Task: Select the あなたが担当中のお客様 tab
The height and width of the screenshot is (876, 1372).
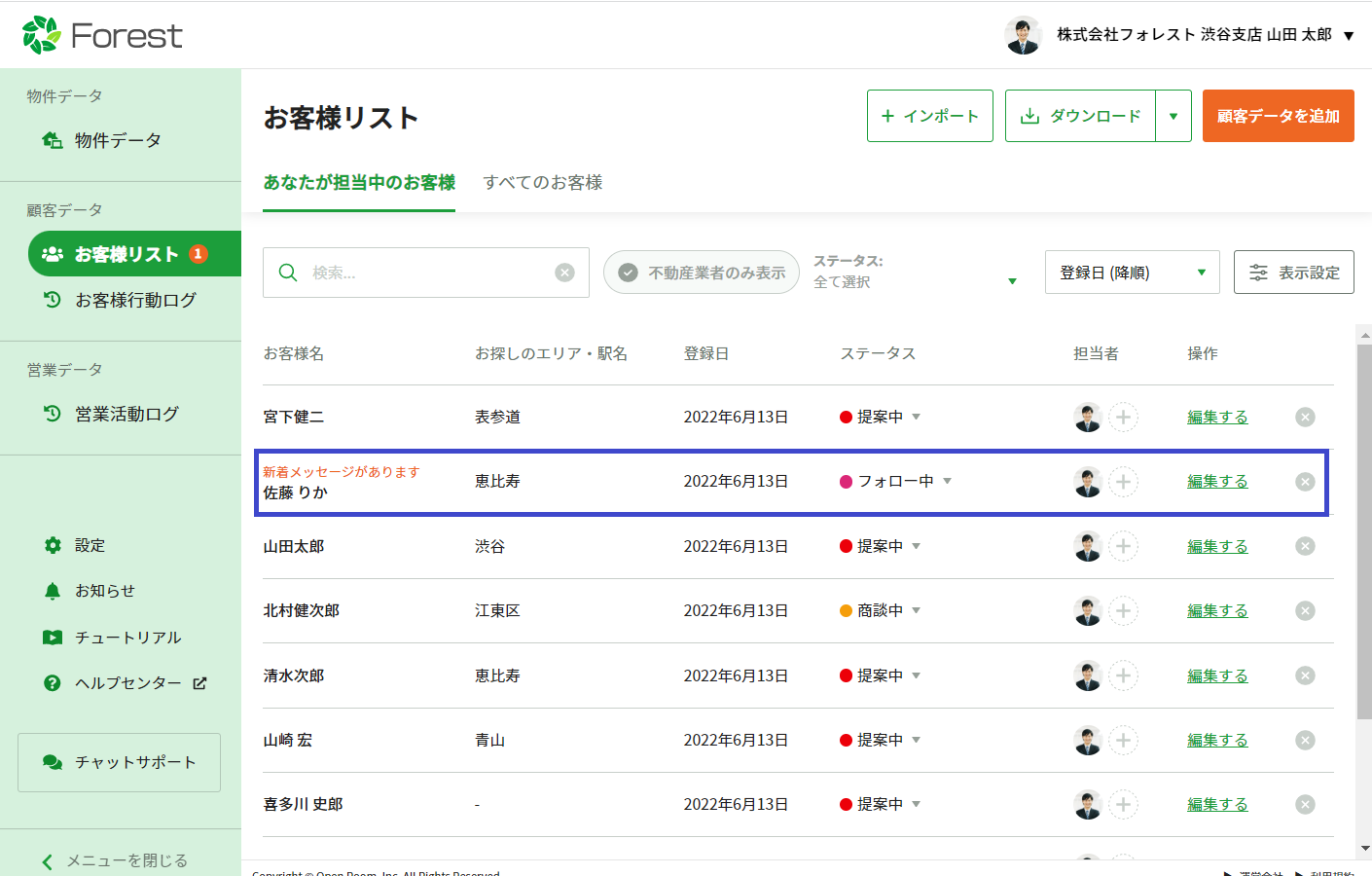Action: [x=359, y=182]
